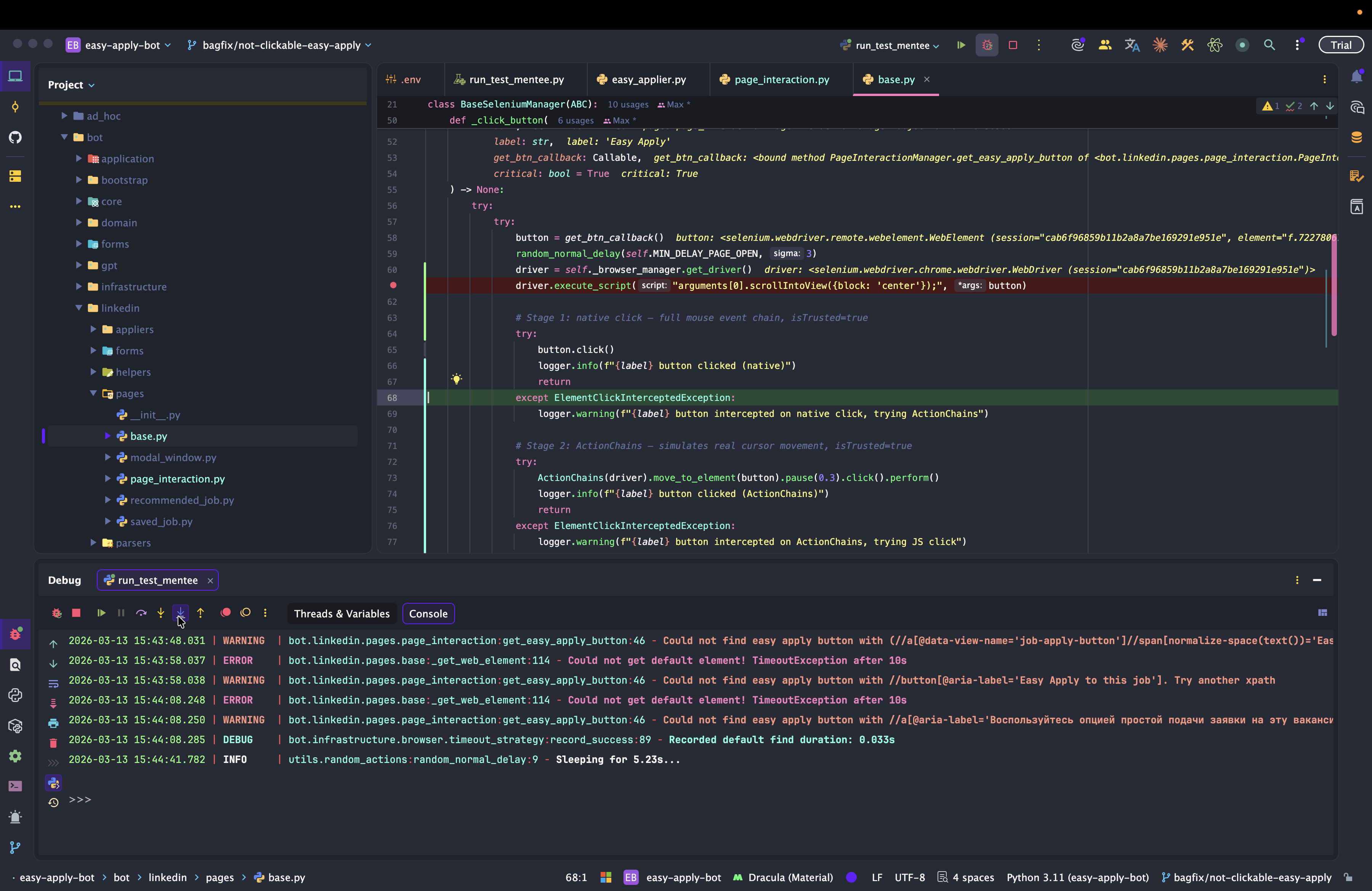The image size is (1372, 891).
Task: Open Python Console from left sidebar
Action: tap(16, 695)
